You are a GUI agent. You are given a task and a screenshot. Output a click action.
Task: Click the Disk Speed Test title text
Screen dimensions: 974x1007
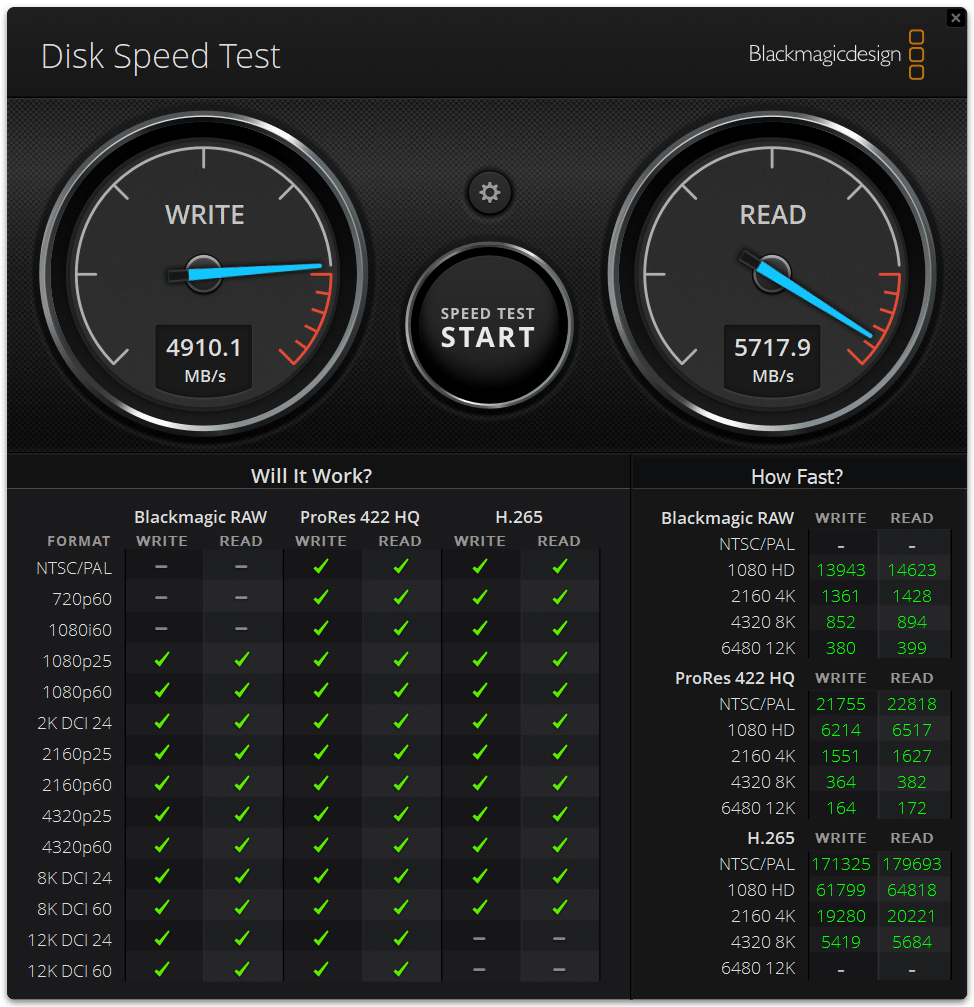click(x=161, y=57)
